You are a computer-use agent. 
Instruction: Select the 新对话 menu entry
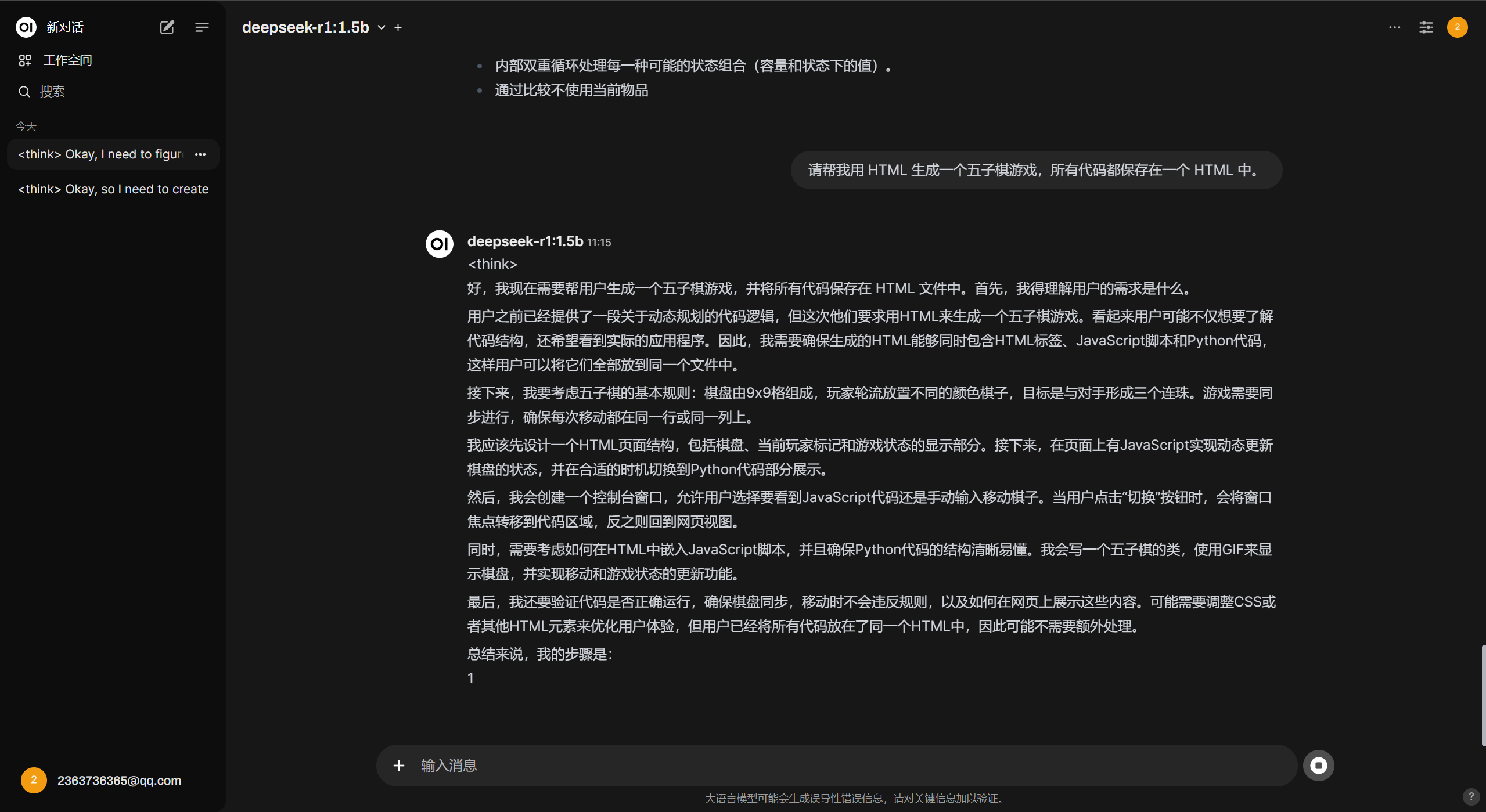(x=65, y=27)
